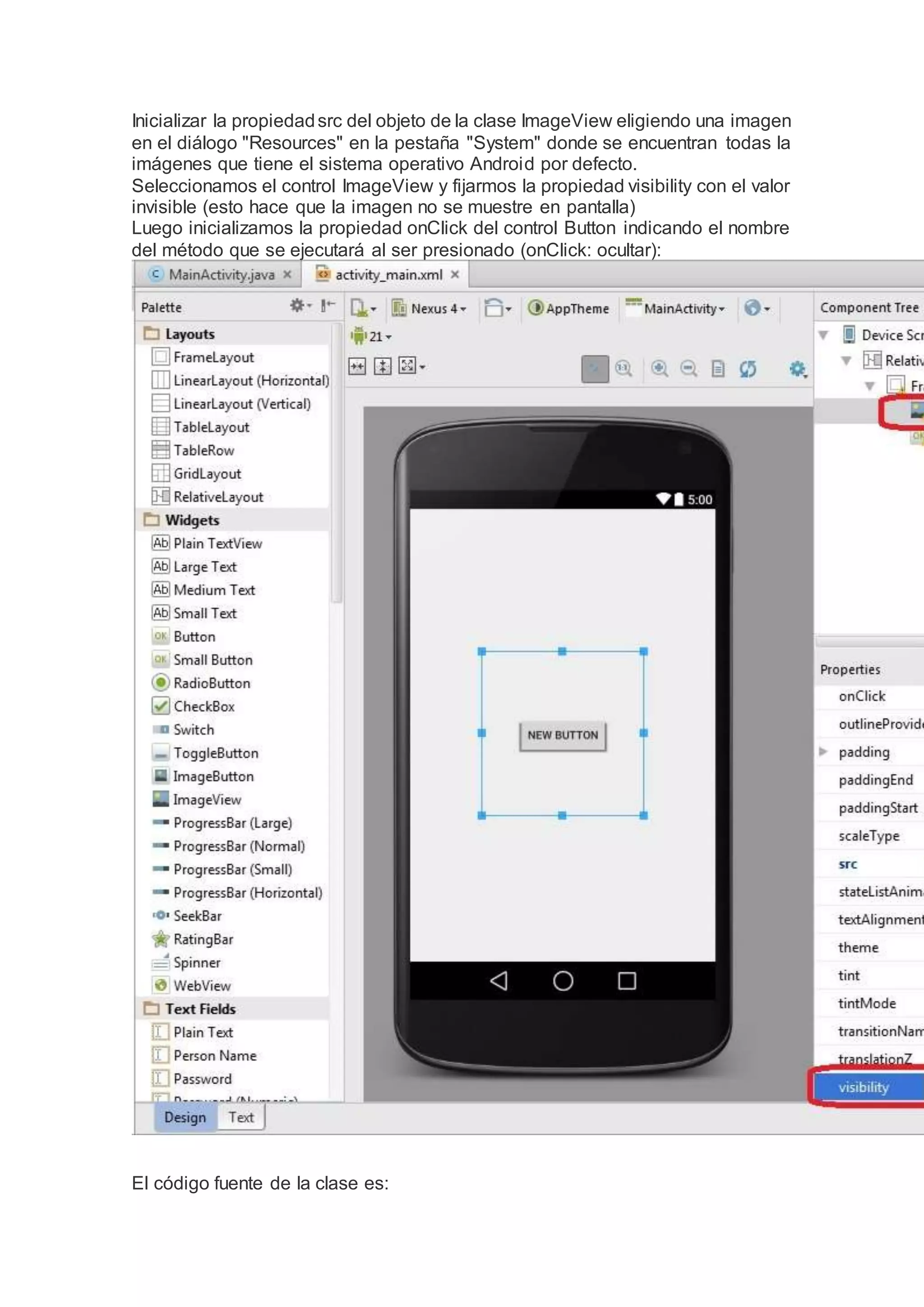Open the designer settings gear icon

798,369
